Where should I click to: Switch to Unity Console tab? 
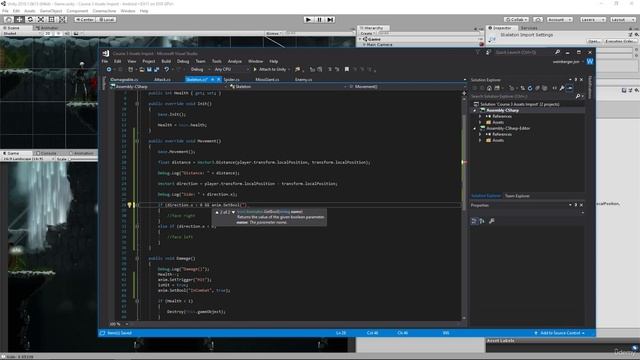(46, 153)
